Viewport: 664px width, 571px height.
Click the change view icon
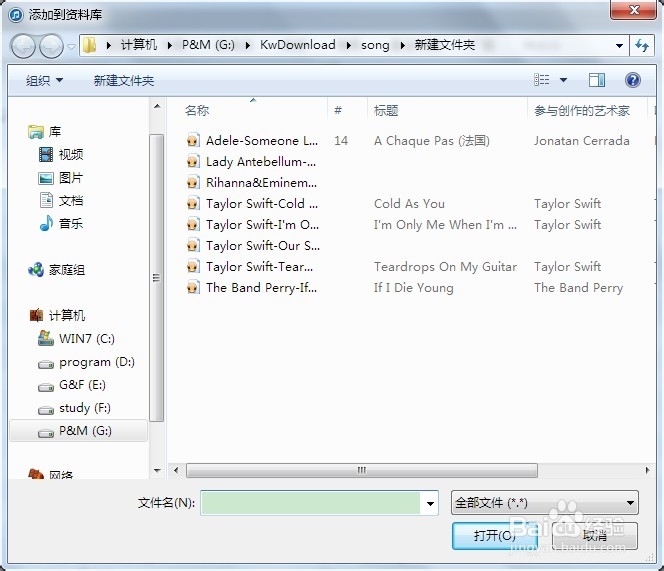click(x=542, y=80)
